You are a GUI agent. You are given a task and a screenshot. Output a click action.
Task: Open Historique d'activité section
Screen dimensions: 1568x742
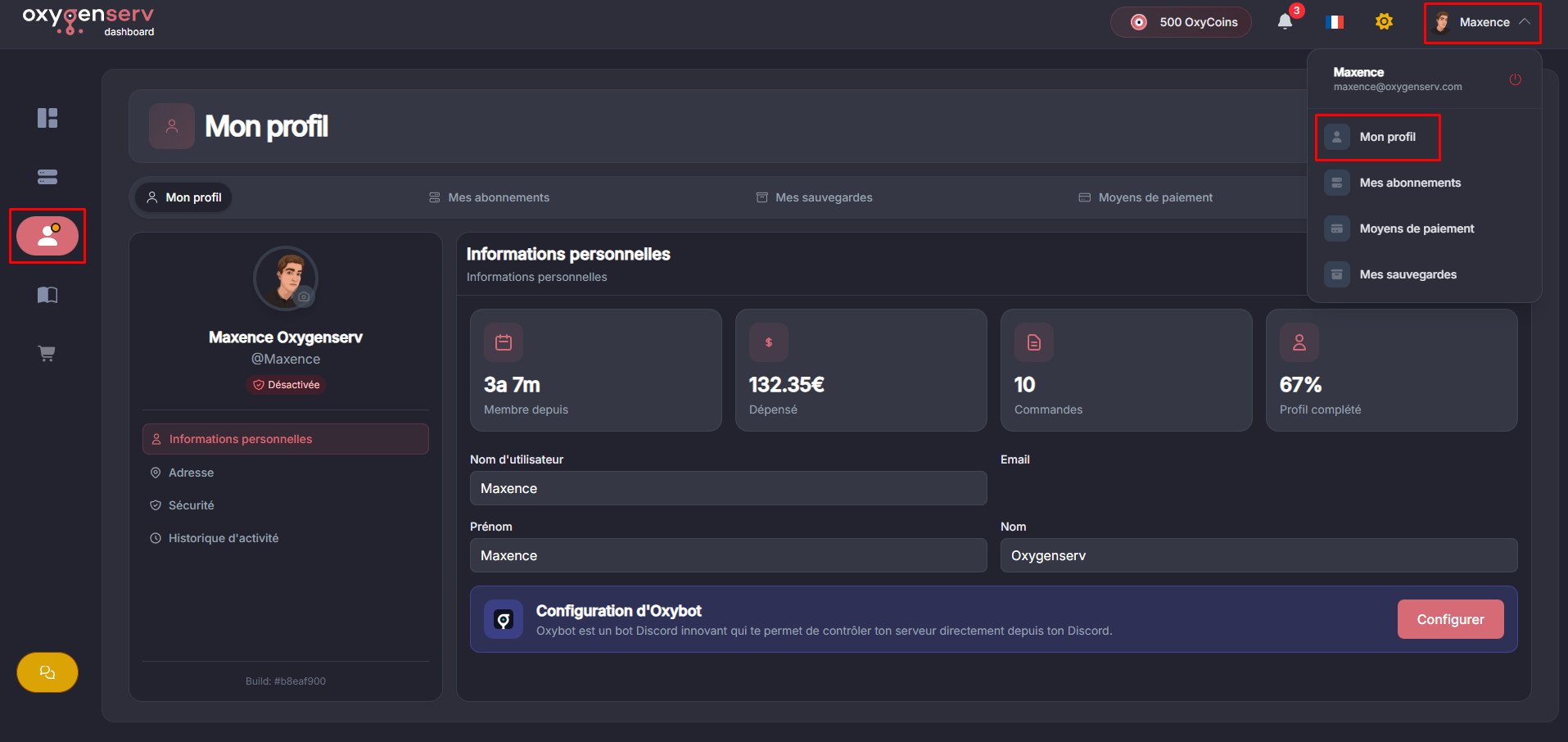(x=223, y=538)
